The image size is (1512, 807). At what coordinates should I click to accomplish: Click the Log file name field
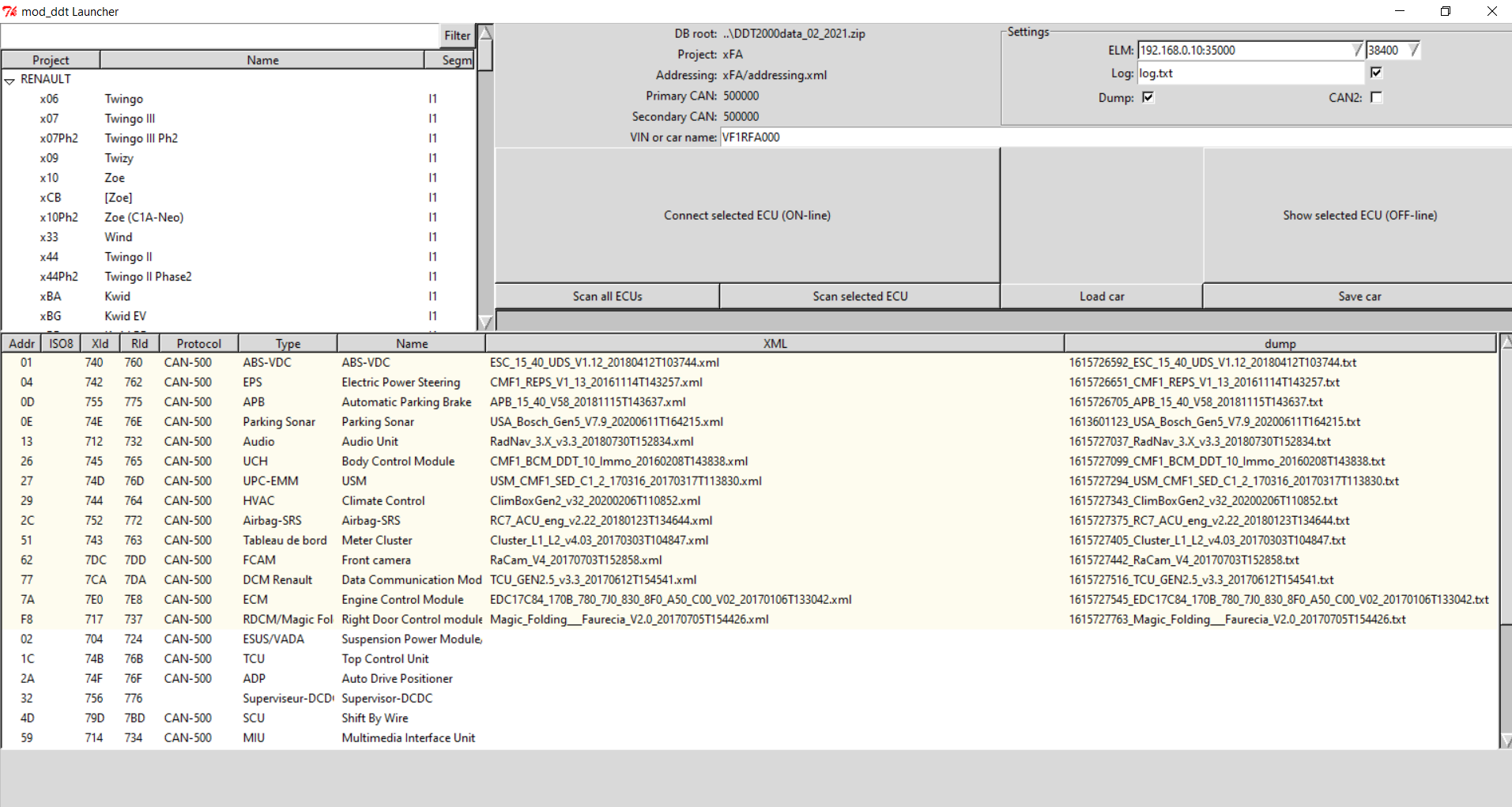1251,73
